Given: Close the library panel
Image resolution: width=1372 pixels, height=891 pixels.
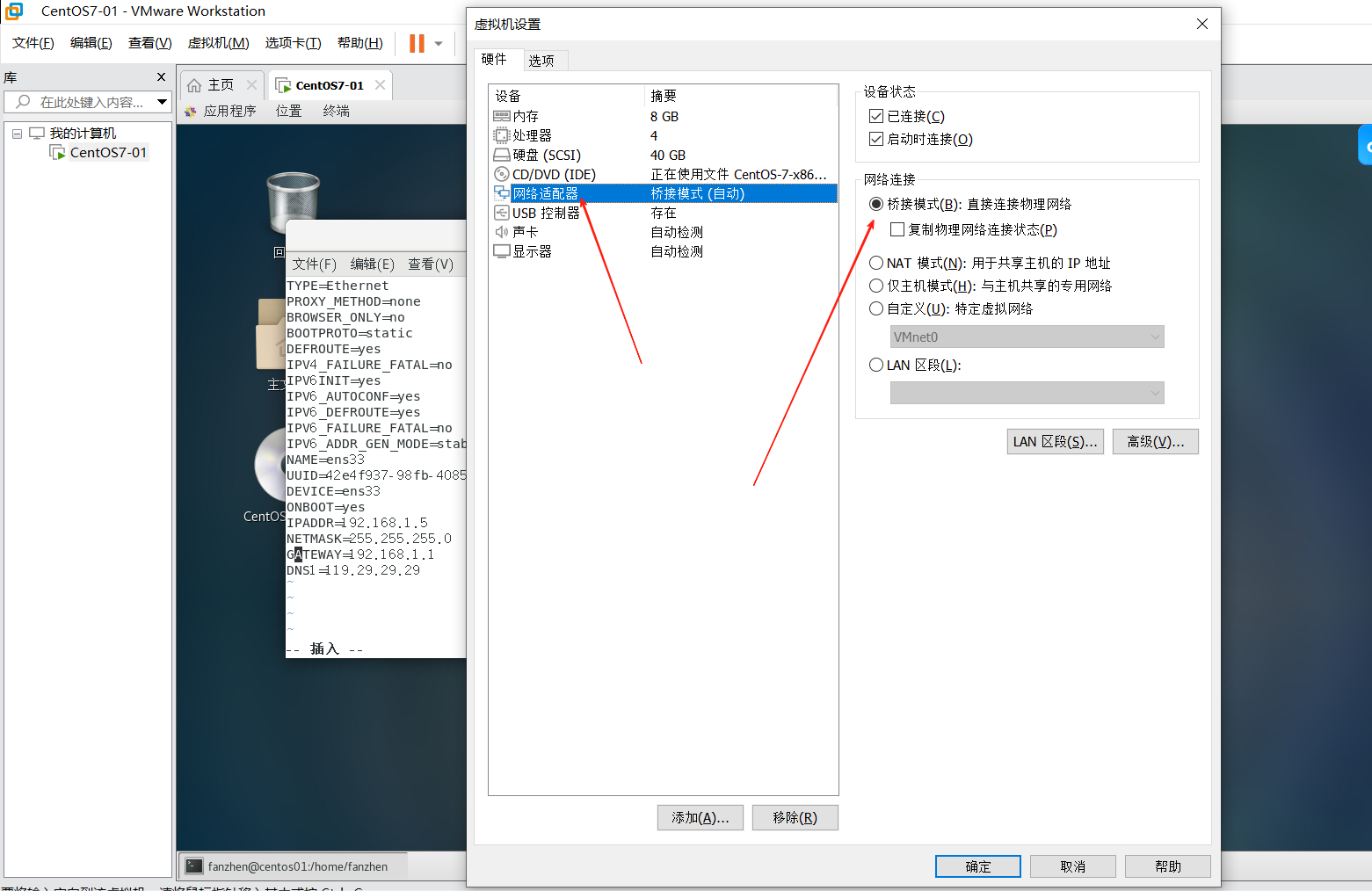Looking at the screenshot, I should pyautogui.click(x=161, y=77).
